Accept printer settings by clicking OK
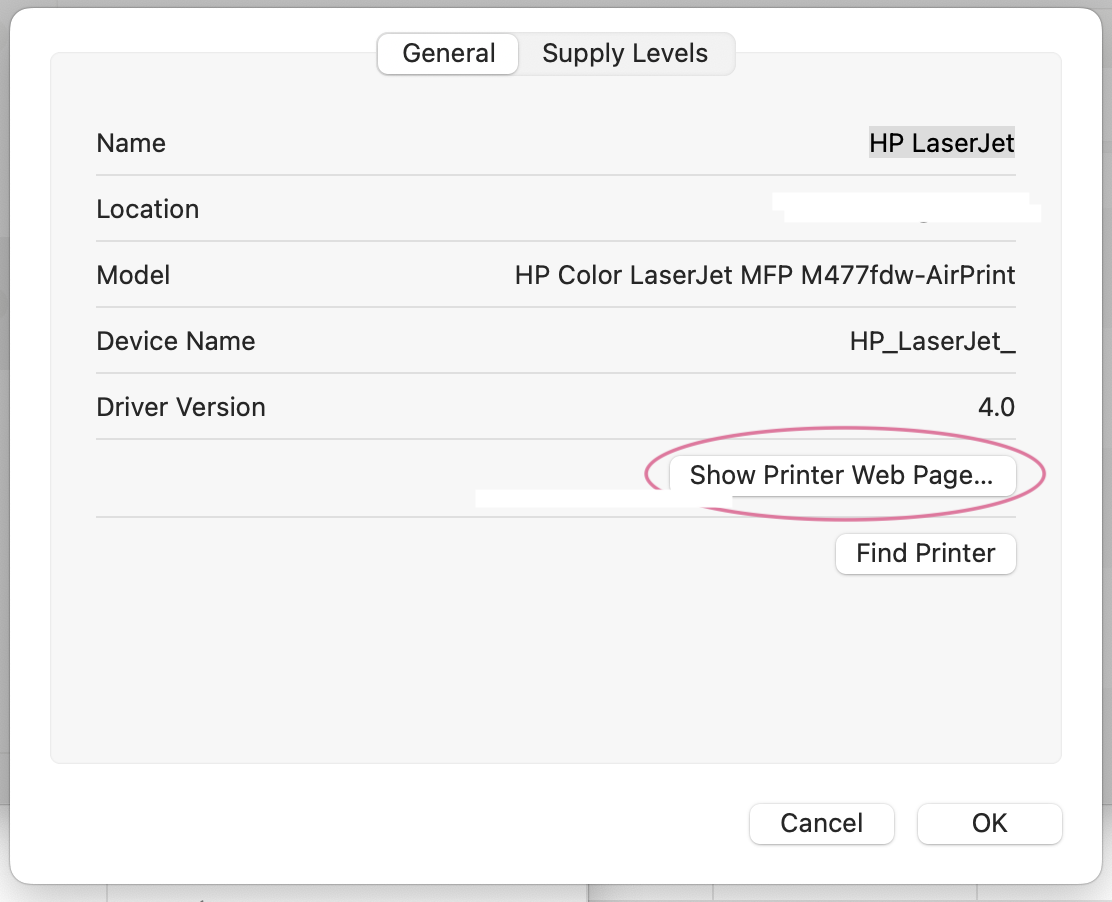Viewport: 1112px width, 902px height. [x=989, y=823]
